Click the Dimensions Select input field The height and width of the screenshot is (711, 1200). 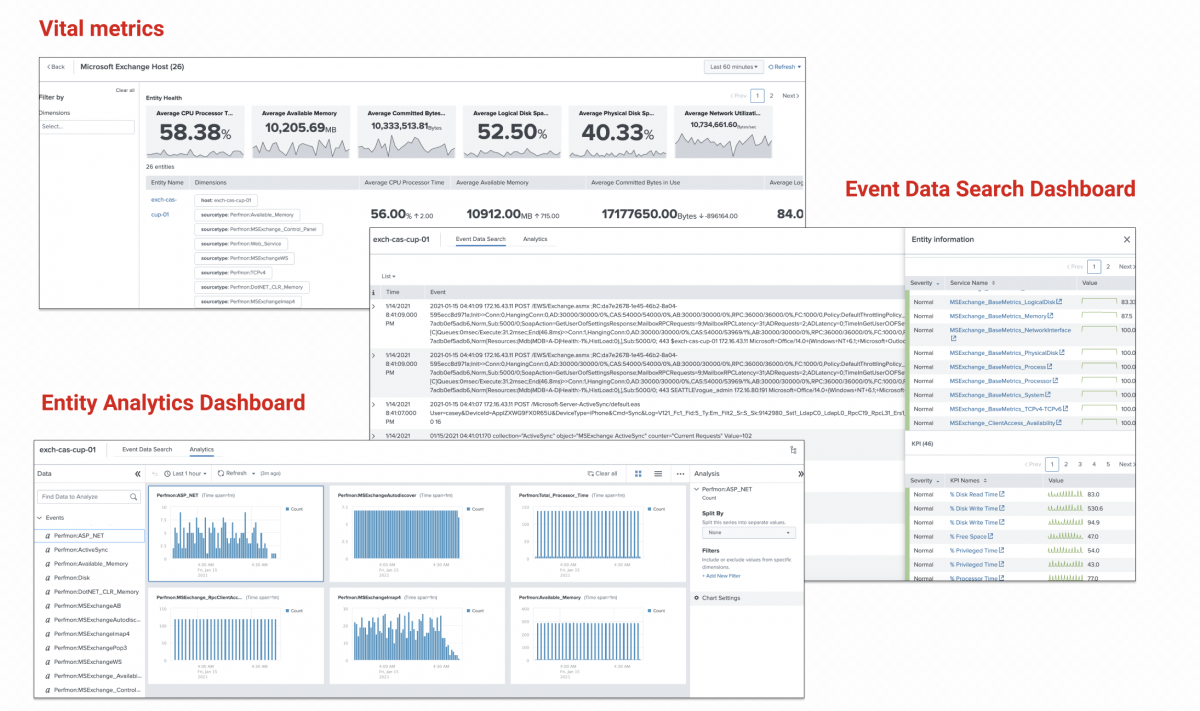[x=86, y=127]
